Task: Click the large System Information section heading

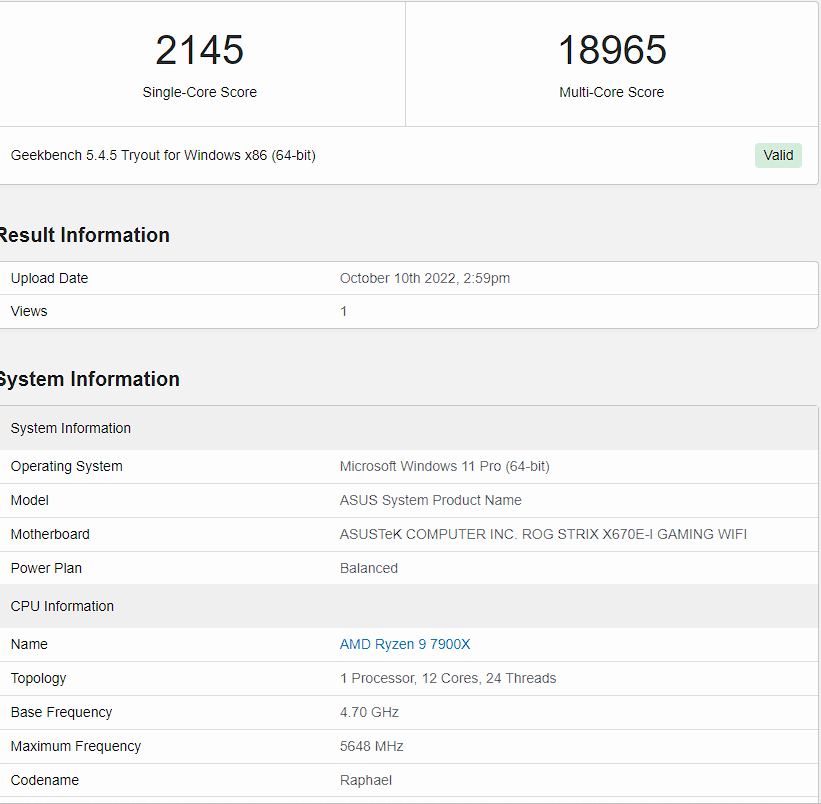Action: pyautogui.click(x=90, y=379)
